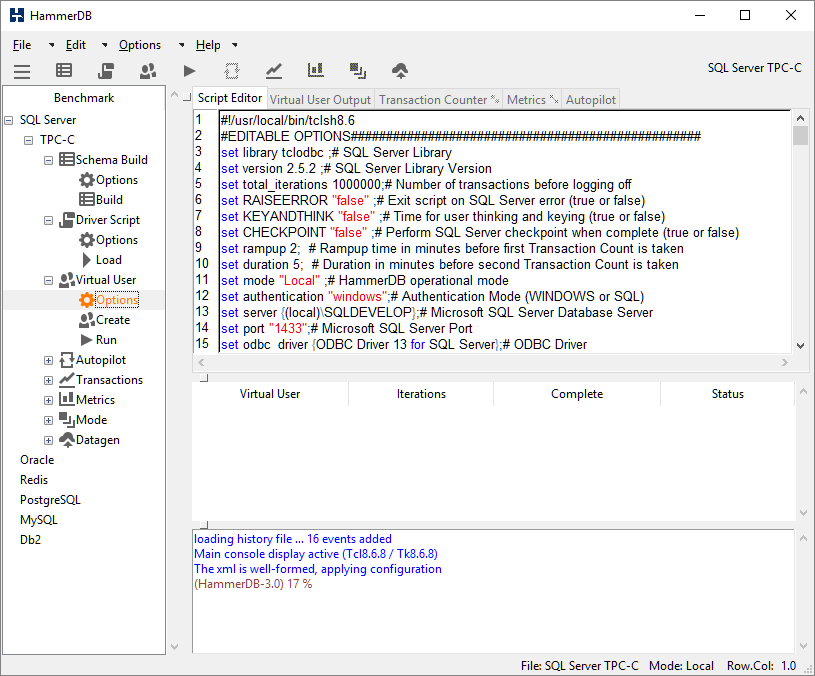Viewport: 815px width, 676px height.
Task: Expand the Datagen tree node
Action: click(48, 441)
